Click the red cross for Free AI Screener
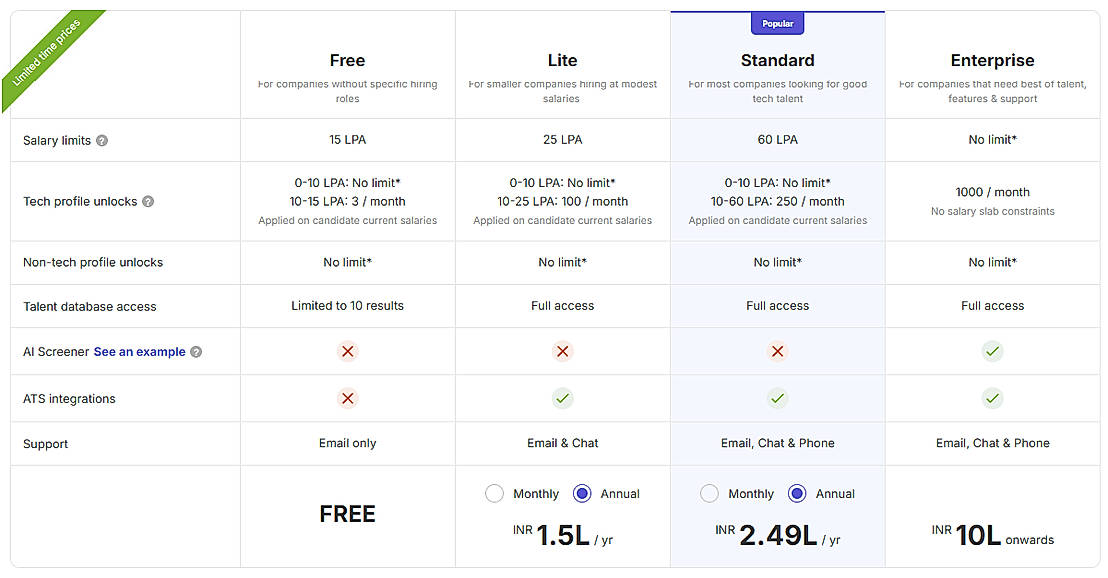The image size is (1108, 578). tap(347, 352)
